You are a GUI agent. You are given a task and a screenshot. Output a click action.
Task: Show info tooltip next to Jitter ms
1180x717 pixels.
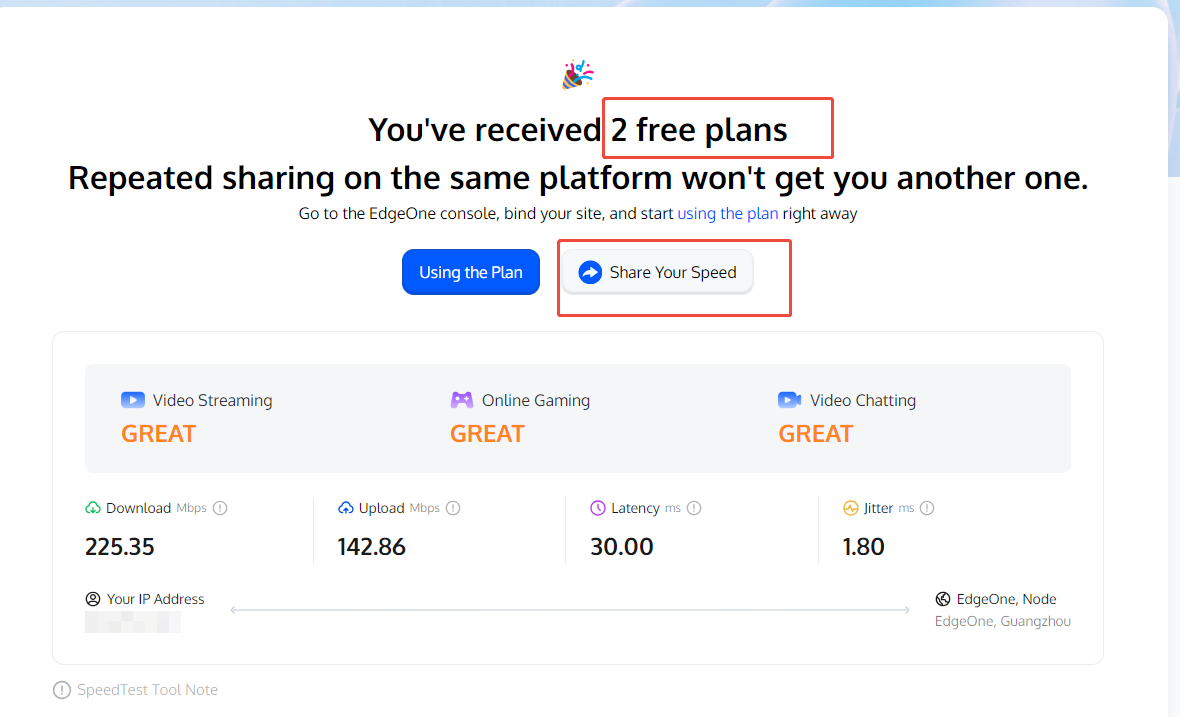pyautogui.click(x=927, y=508)
